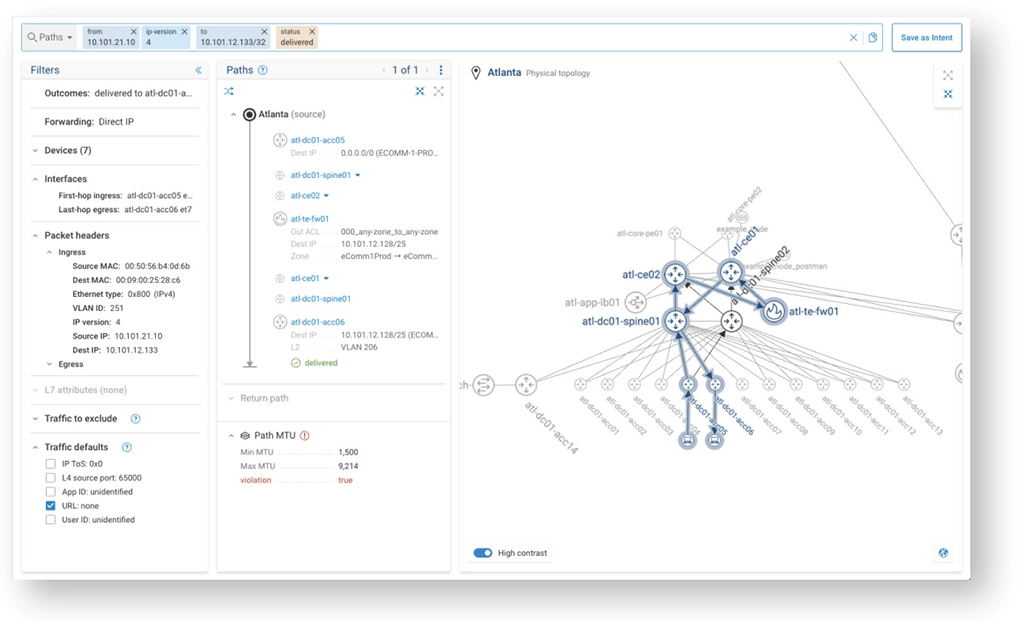
Task: Open the Paths search type dropdown
Action: pyautogui.click(x=51, y=38)
